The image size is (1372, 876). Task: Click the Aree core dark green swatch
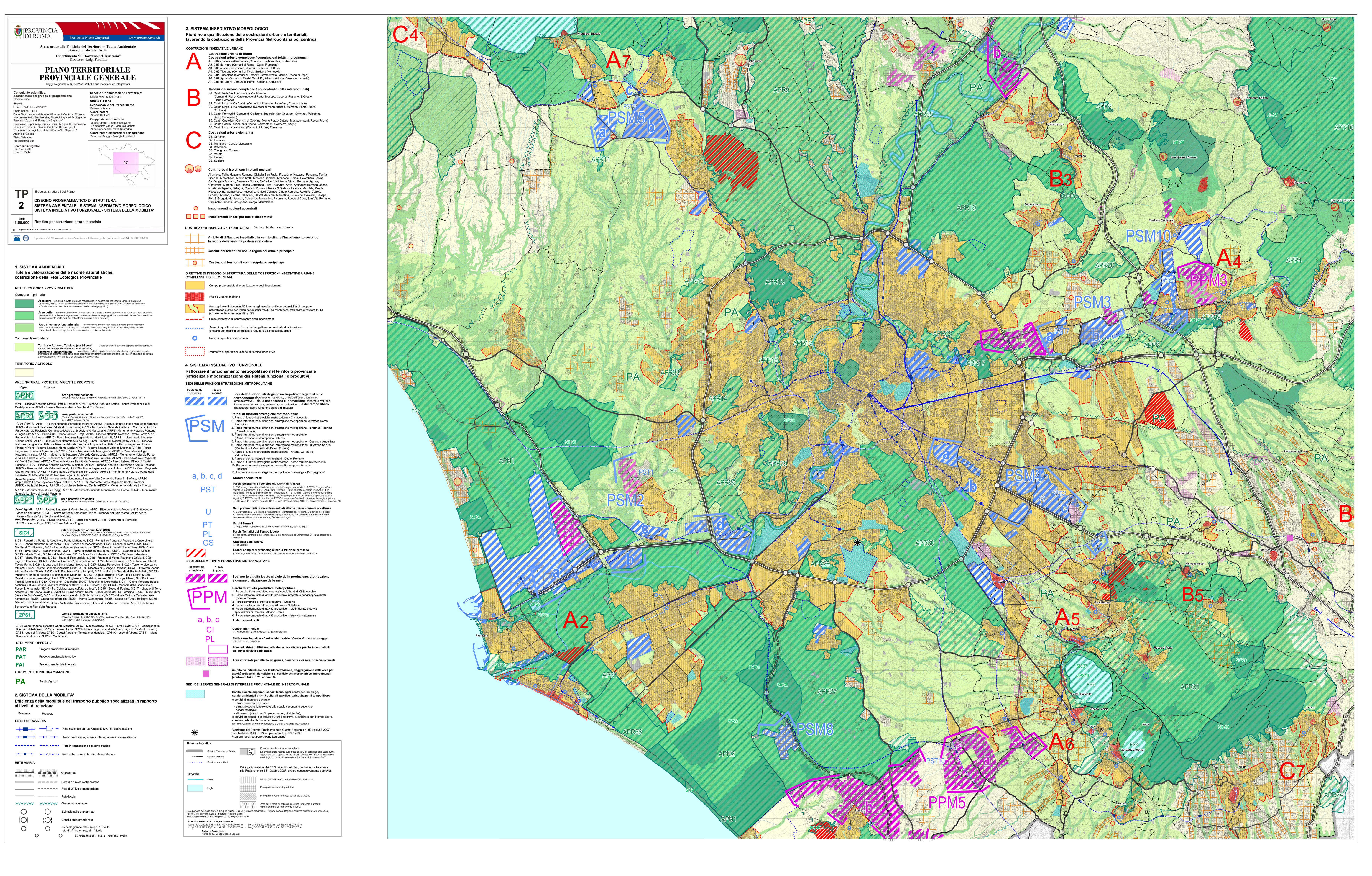[24, 304]
